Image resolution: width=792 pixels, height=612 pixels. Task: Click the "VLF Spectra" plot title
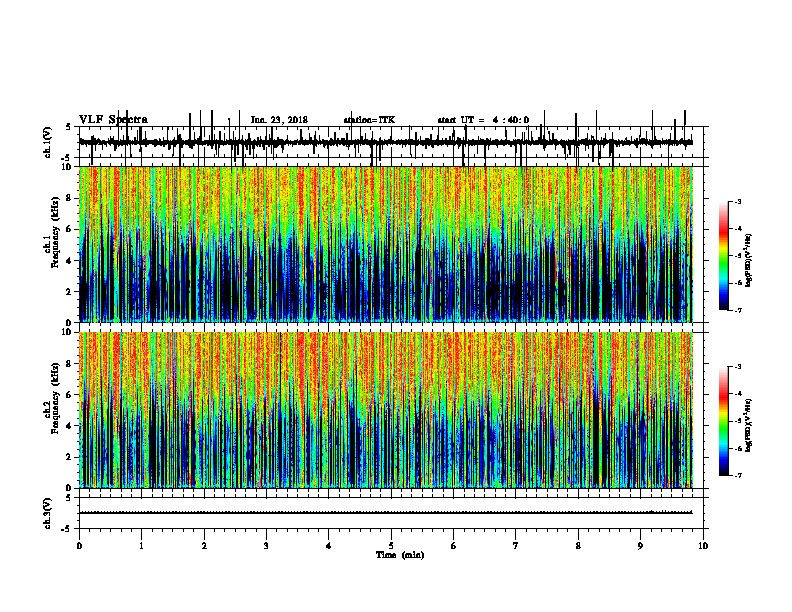click(113, 119)
